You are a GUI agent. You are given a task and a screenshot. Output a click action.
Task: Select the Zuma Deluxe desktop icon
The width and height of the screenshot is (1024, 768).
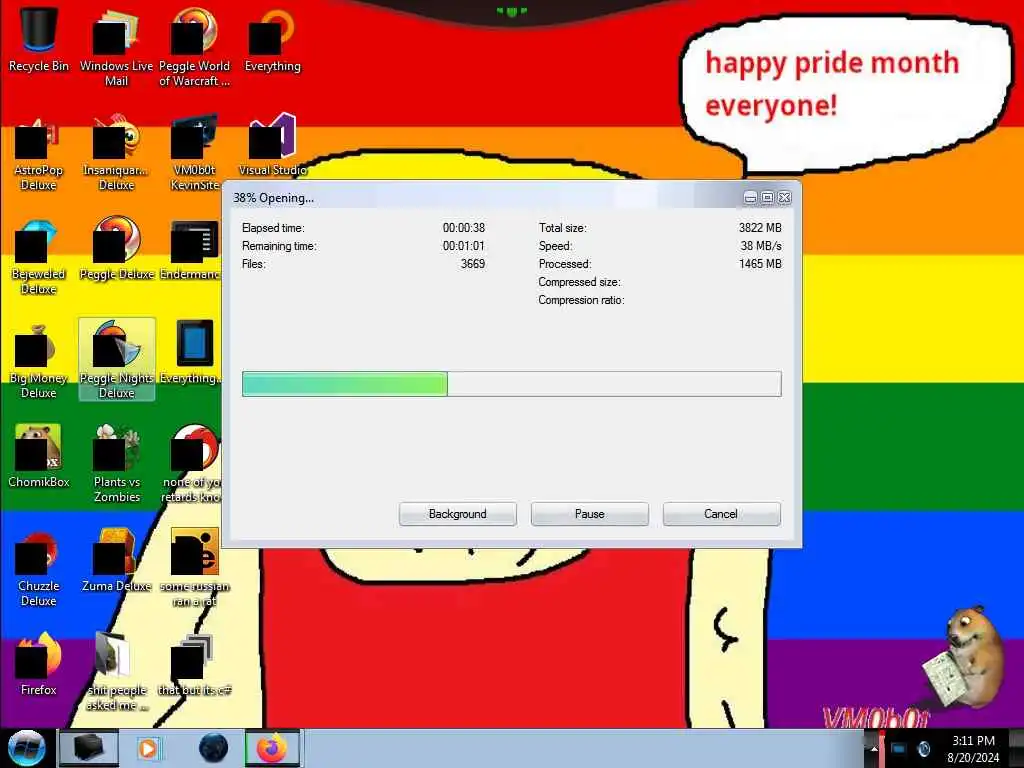coord(116,560)
